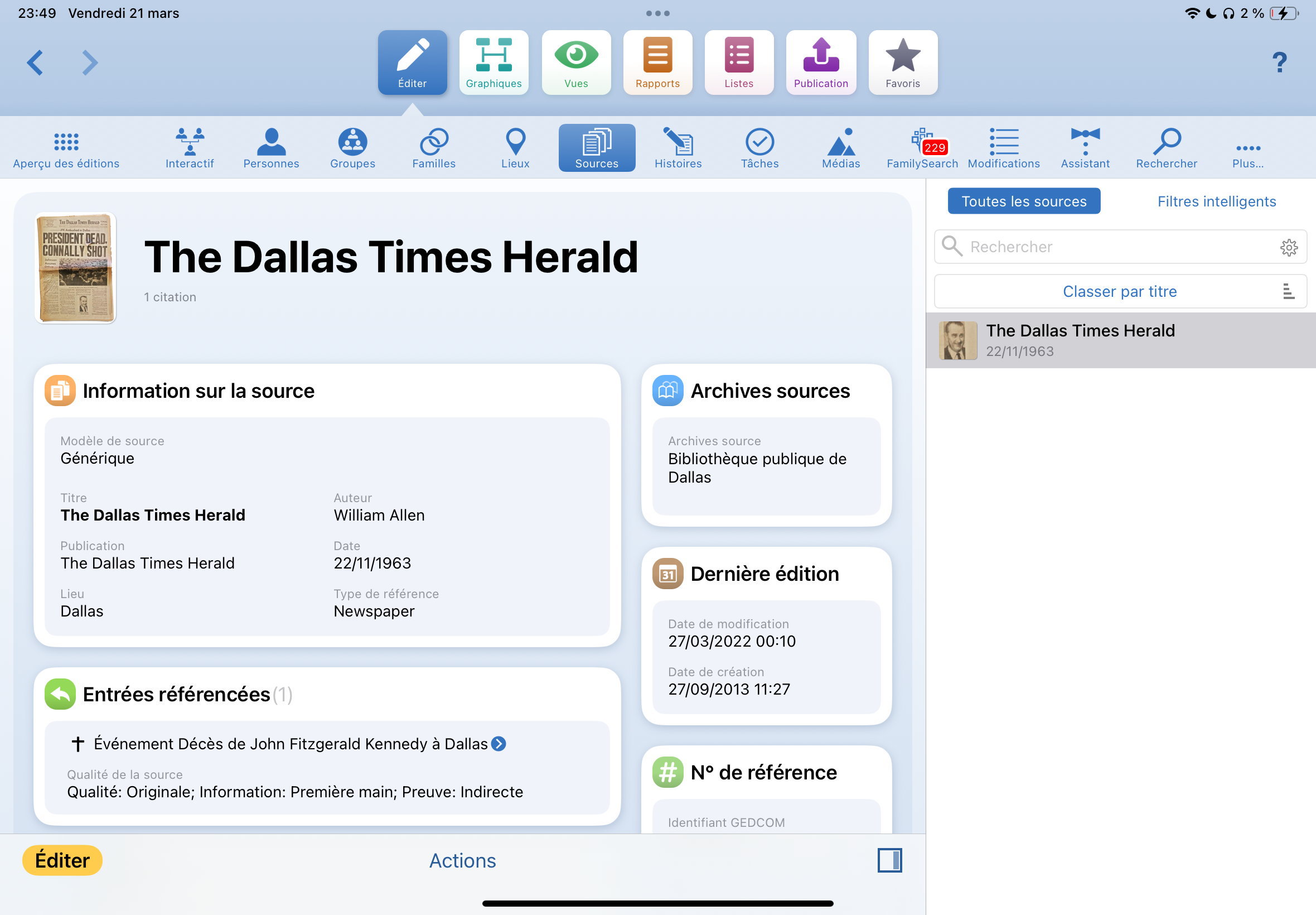The image size is (1316, 915).
Task: Open help with the question mark
Action: click(1279, 62)
